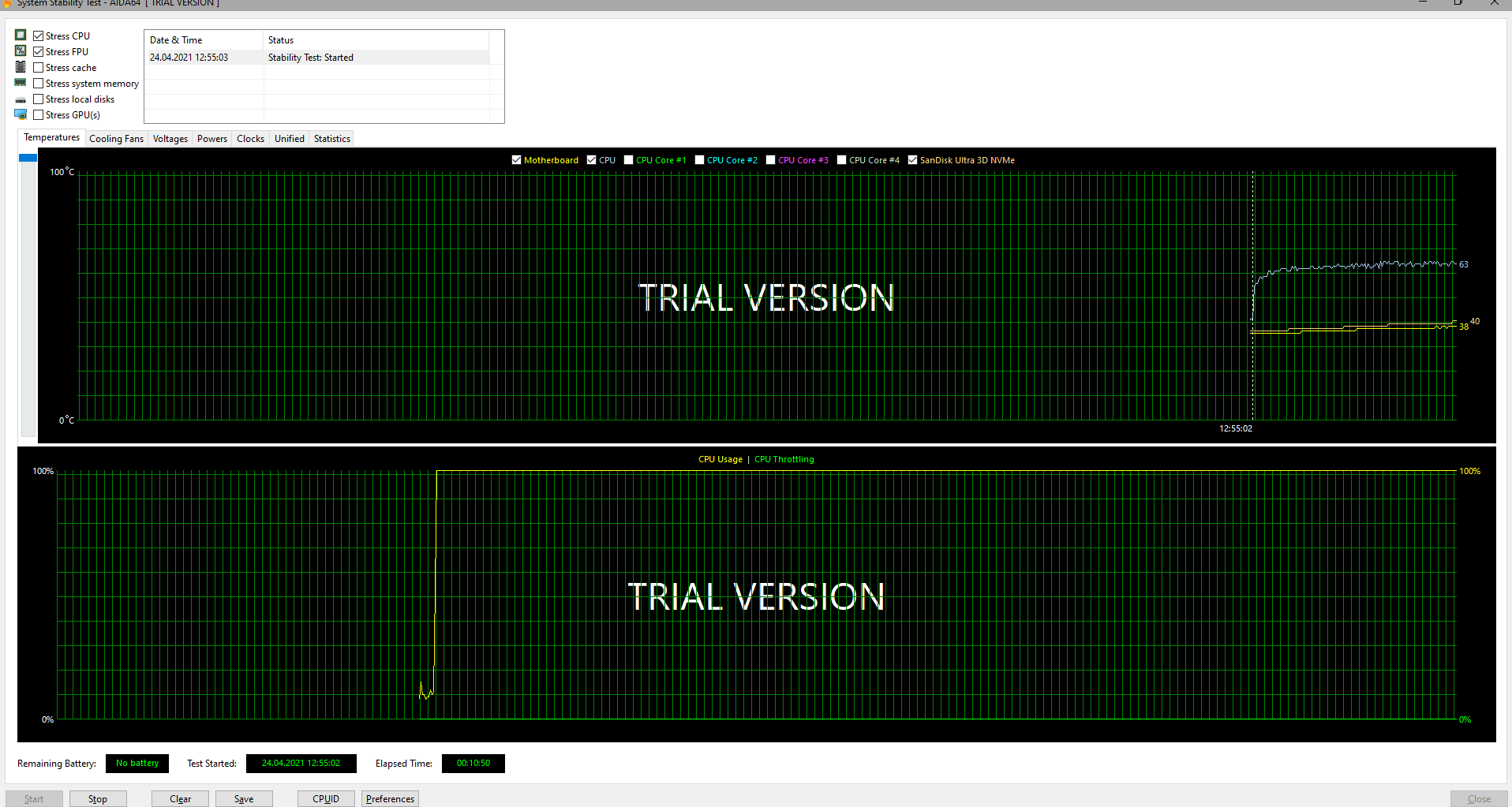Open the Cooling Fans tab

[x=116, y=139]
